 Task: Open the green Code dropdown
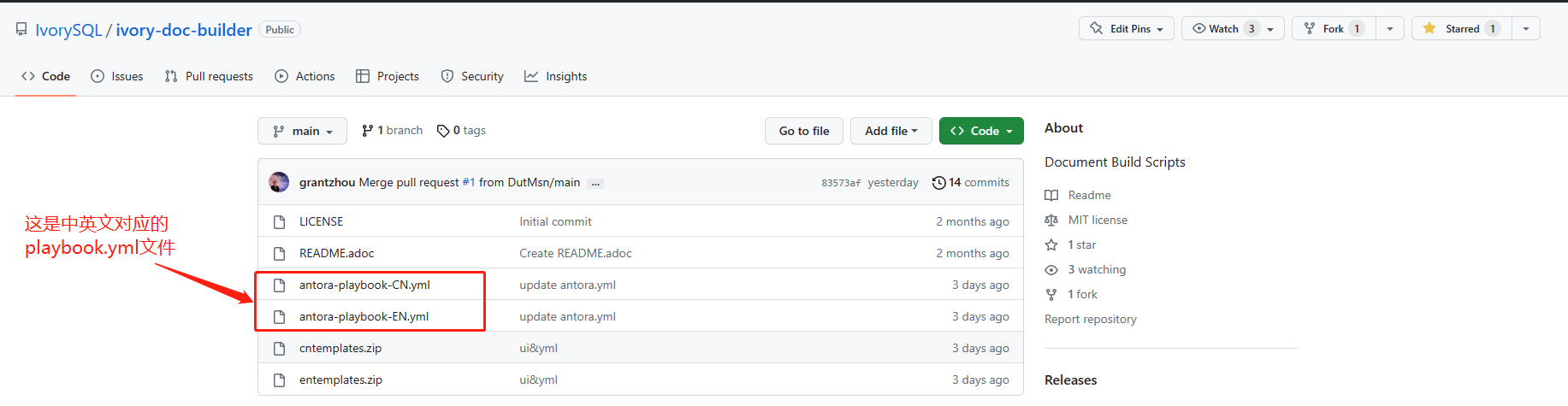coord(981,131)
